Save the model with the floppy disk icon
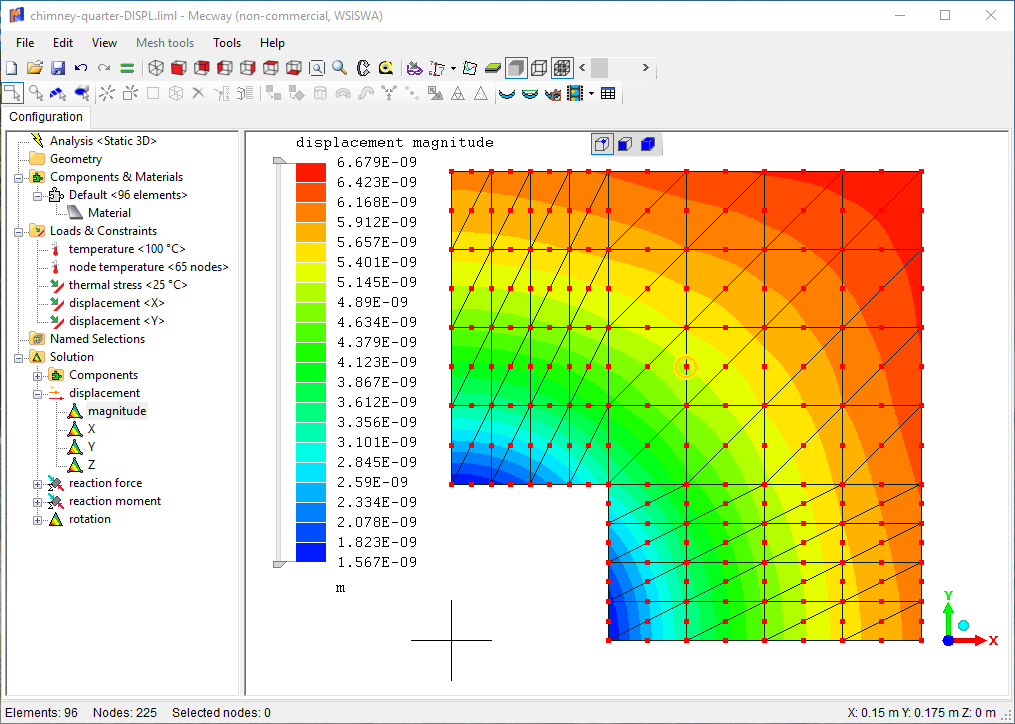The image size is (1015, 724). tap(58, 68)
